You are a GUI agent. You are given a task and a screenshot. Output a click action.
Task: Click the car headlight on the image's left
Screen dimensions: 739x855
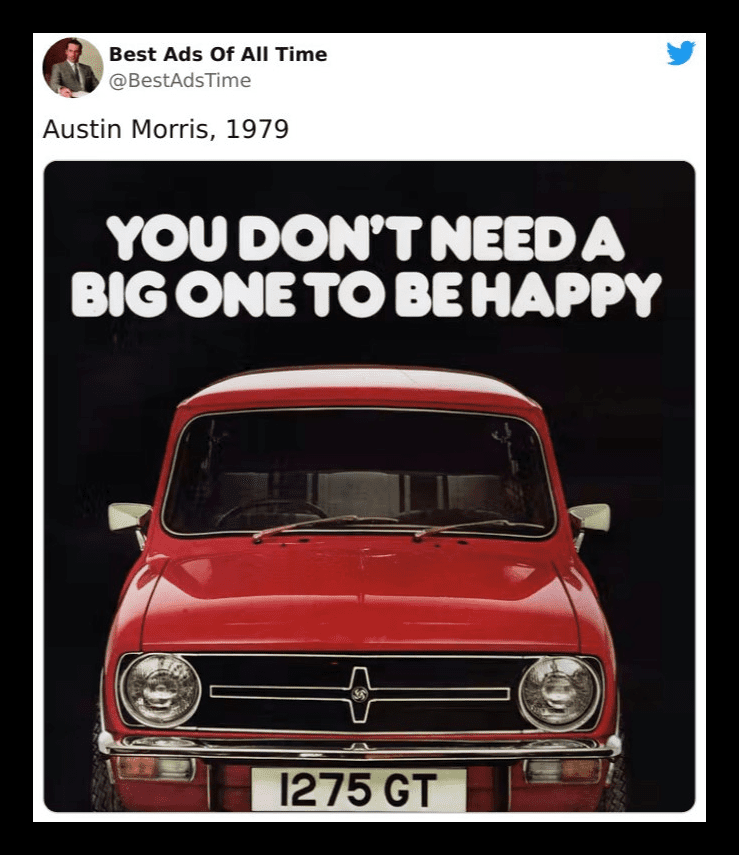(x=160, y=690)
